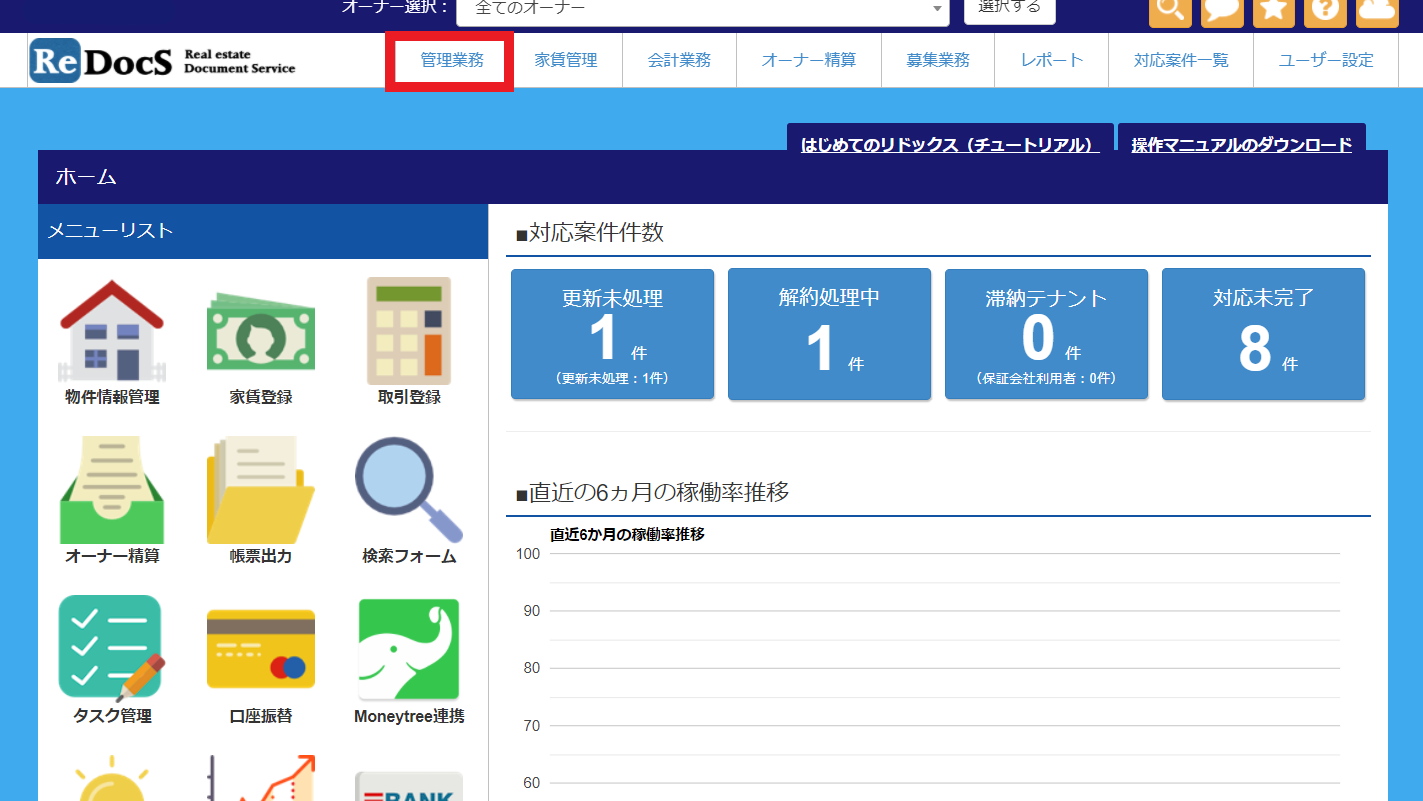Viewport: 1423px width, 801px height.
Task: Click the 帳票出力 label text
Action: [x=261, y=556]
